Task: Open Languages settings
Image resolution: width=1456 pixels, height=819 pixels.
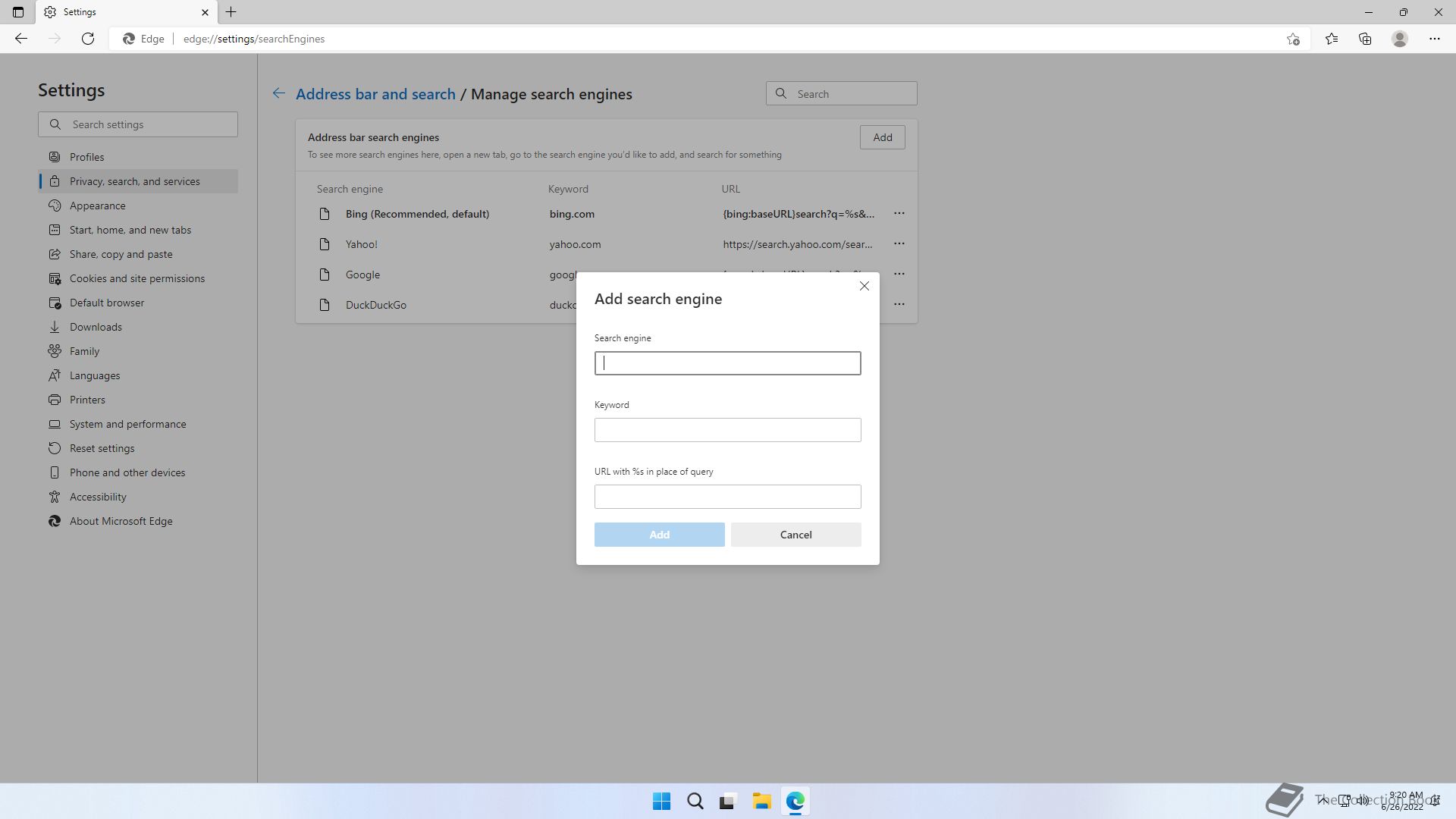Action: pos(138,375)
